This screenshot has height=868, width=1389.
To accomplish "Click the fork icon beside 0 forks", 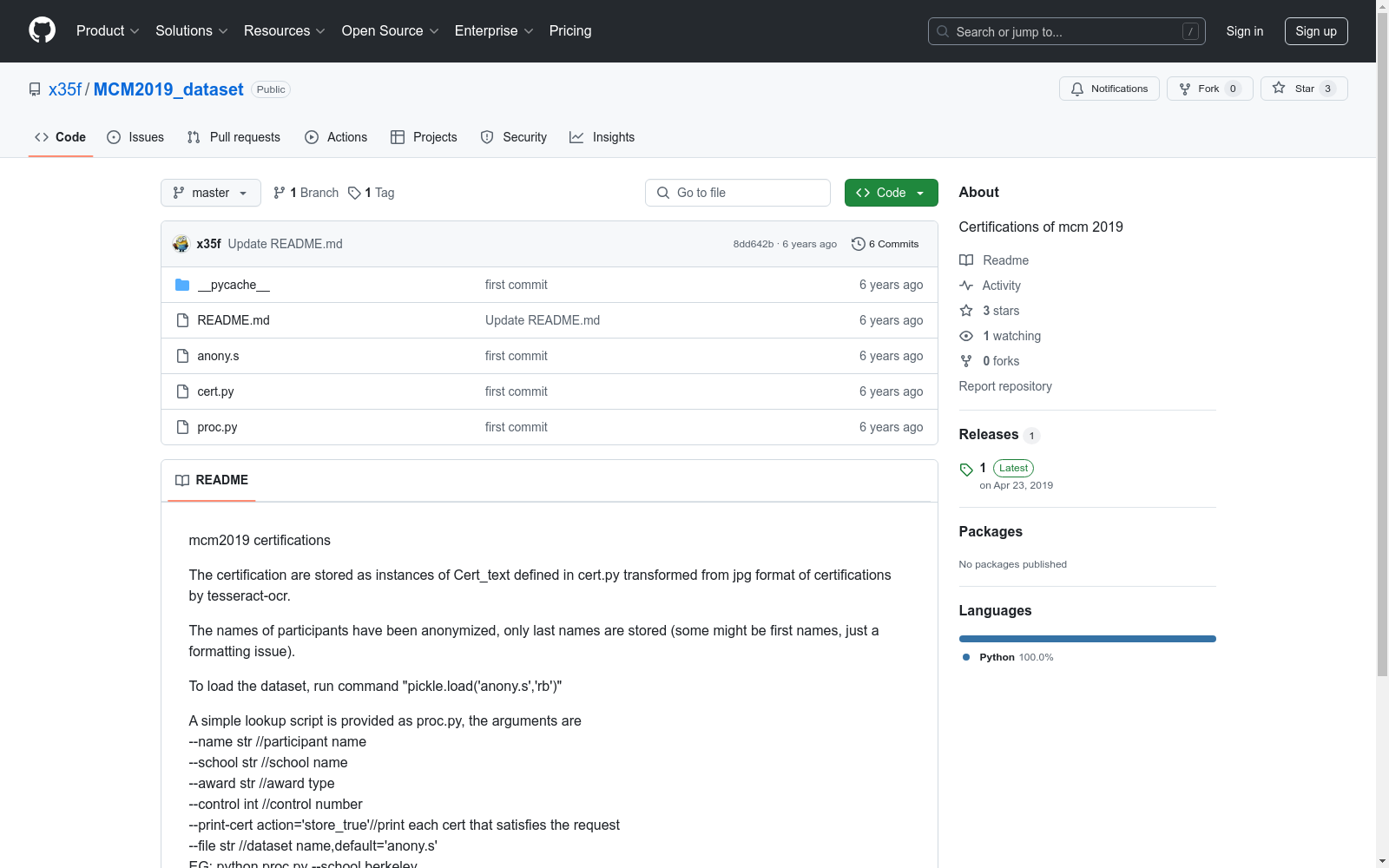I will pos(966,361).
